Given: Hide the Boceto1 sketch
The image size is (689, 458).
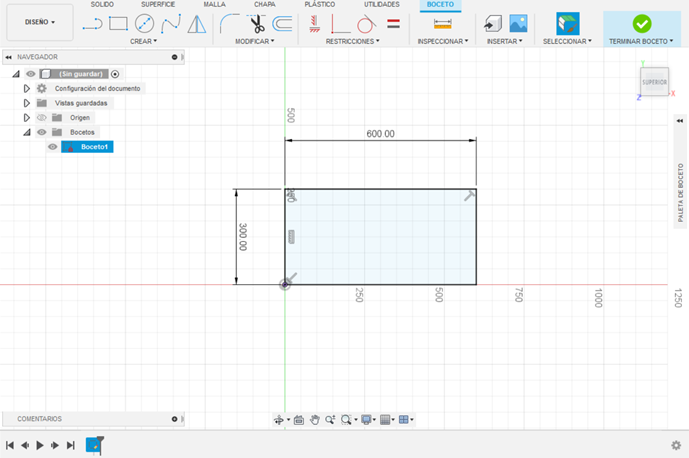Looking at the screenshot, I should click(52, 147).
